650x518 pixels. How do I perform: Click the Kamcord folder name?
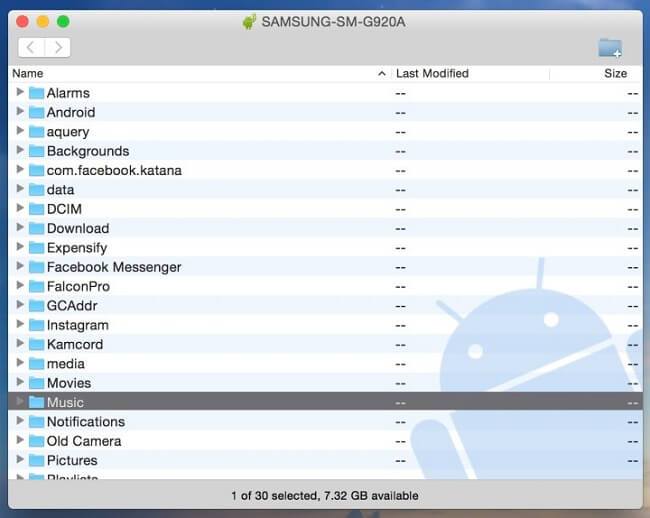[75, 344]
